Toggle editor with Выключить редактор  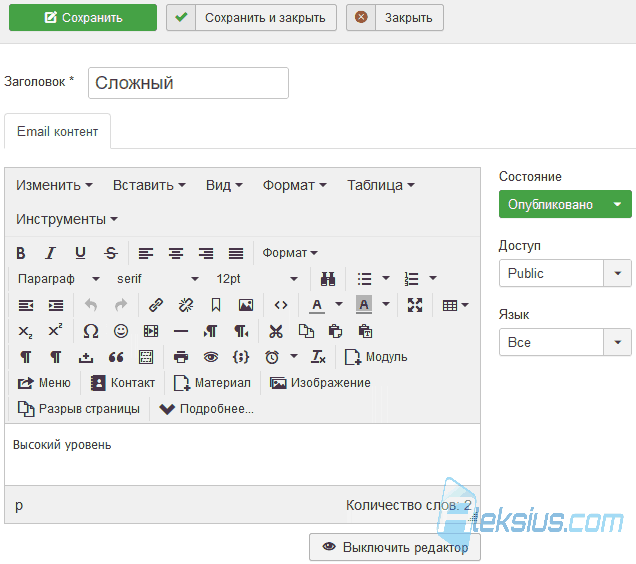[x=395, y=547]
